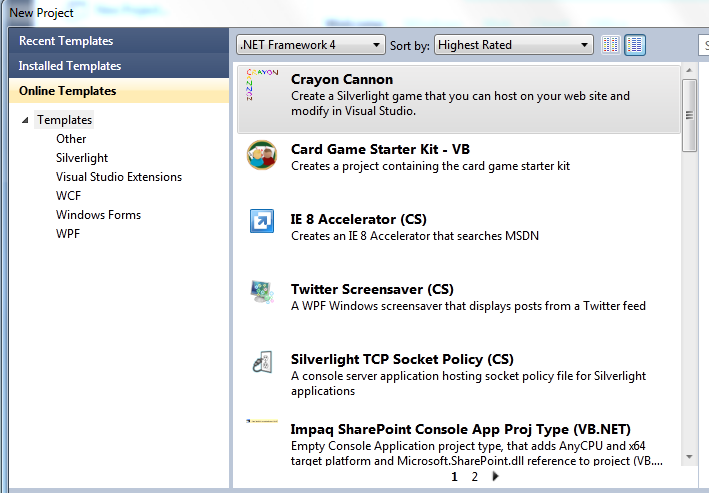Viewport: 709px width, 493px height.
Task: Switch to medium icons list view
Action: (635, 45)
